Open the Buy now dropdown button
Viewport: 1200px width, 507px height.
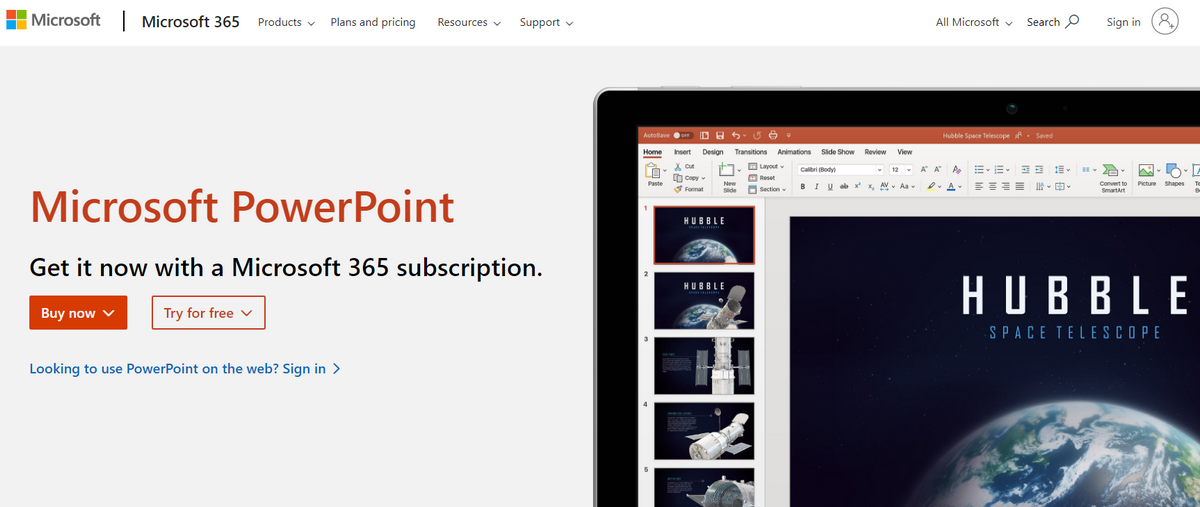pyautogui.click(x=78, y=313)
